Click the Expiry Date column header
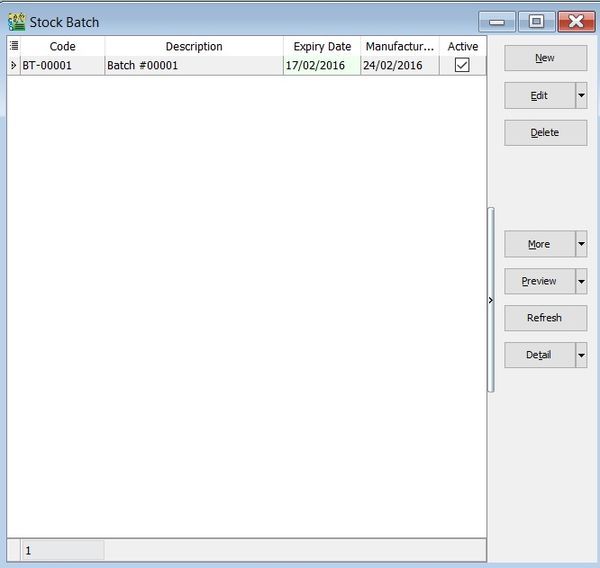Viewport: 600px width, 568px height. tap(322, 47)
